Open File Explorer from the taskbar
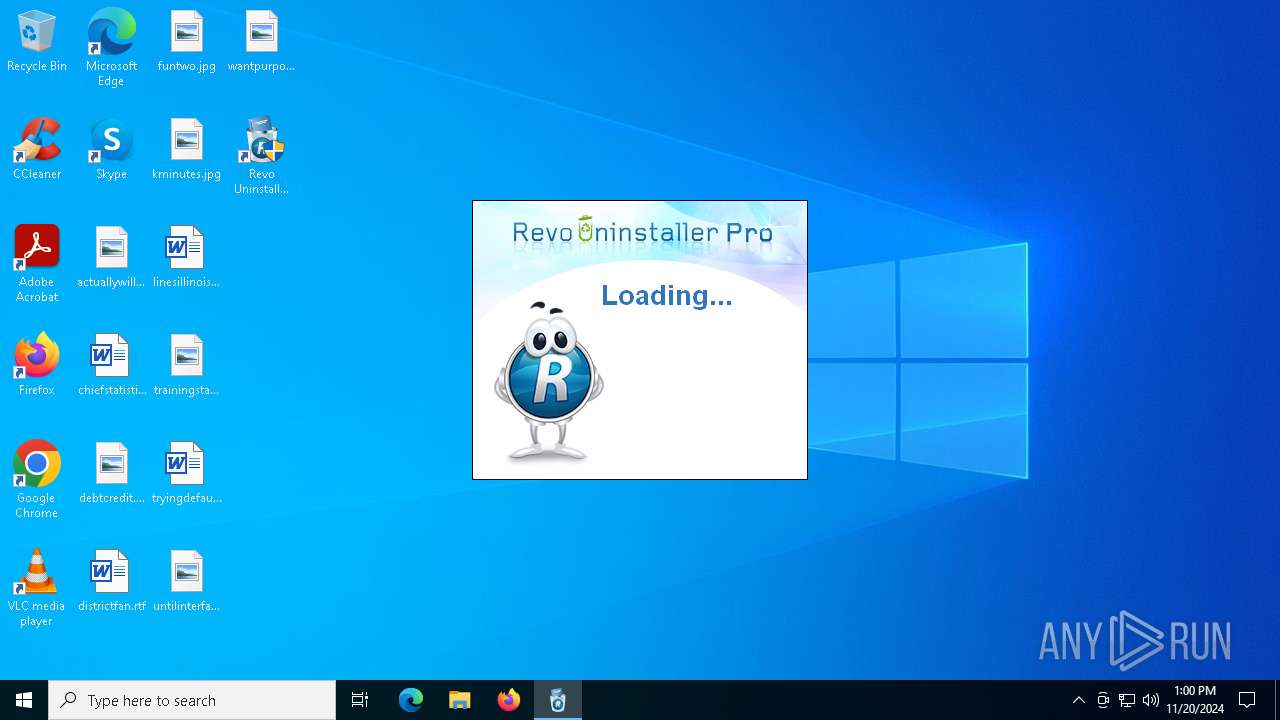Image resolution: width=1280 pixels, height=720 pixels. pyautogui.click(x=460, y=700)
